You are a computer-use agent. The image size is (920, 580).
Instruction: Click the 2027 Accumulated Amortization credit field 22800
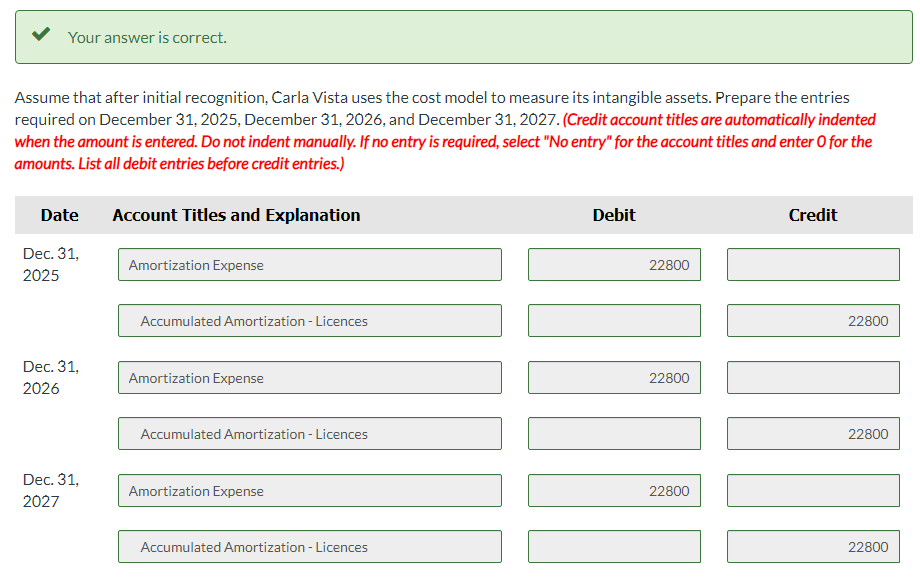click(x=813, y=547)
